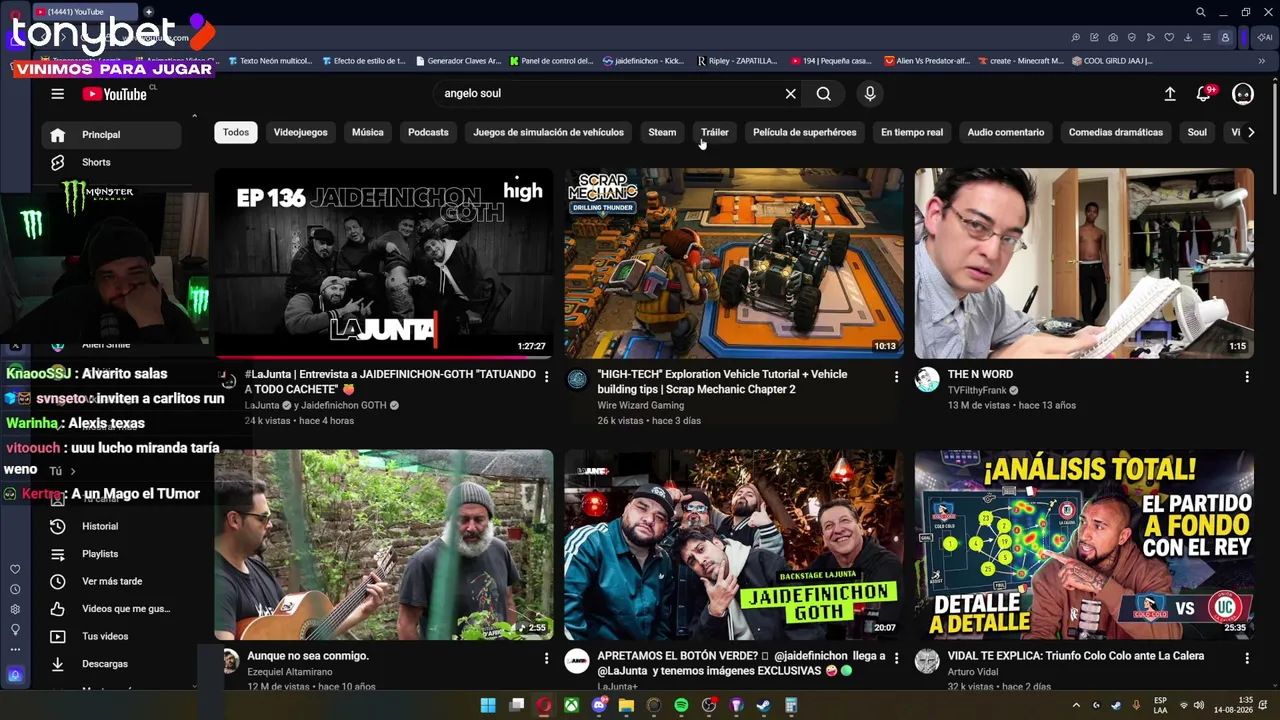Start voice search with the microphone
This screenshot has height=720, width=1280.
tap(870, 94)
